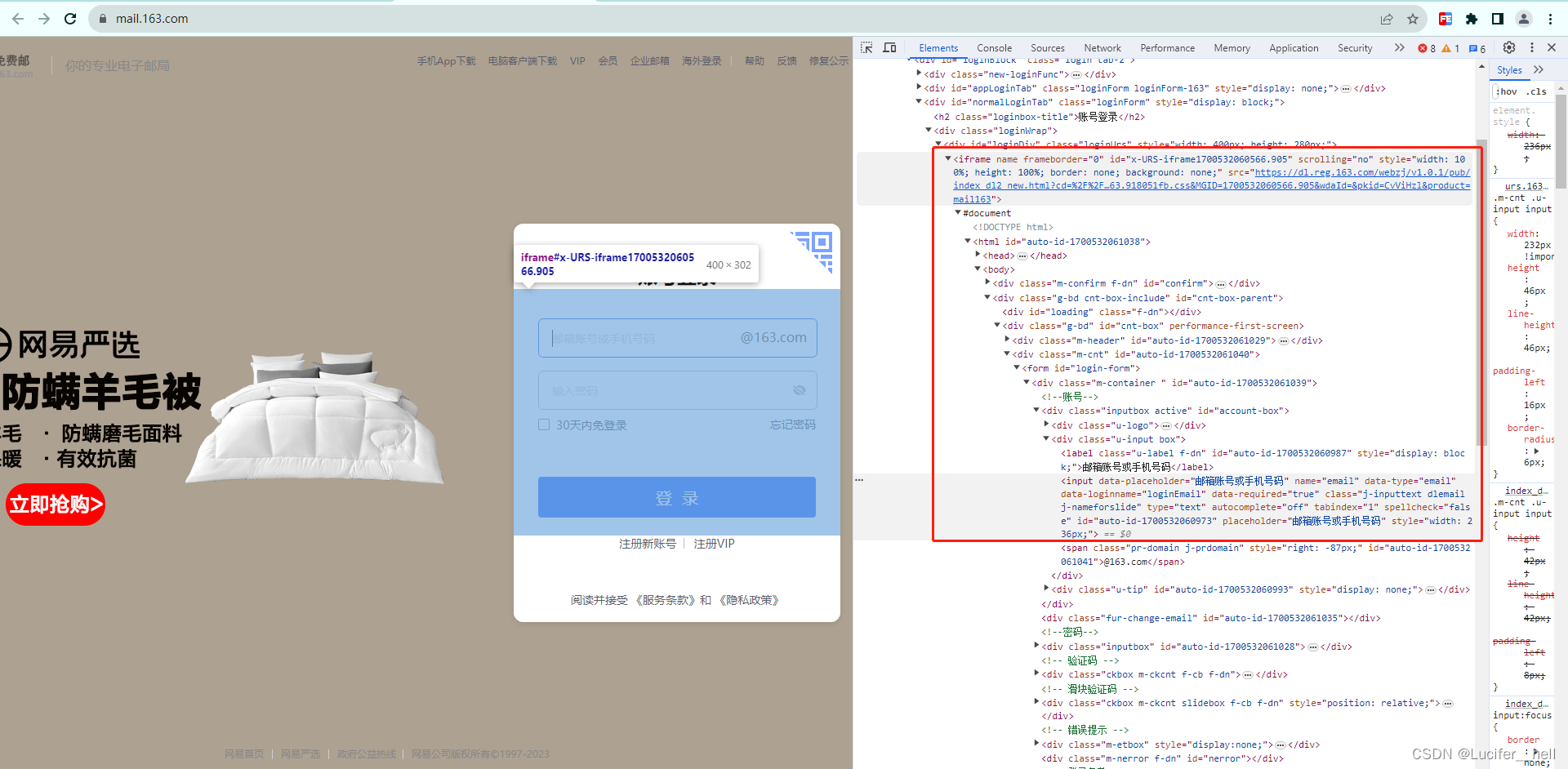Image resolution: width=1568 pixels, height=769 pixels.
Task: Switch to the Memory tab
Action: pos(1232,48)
